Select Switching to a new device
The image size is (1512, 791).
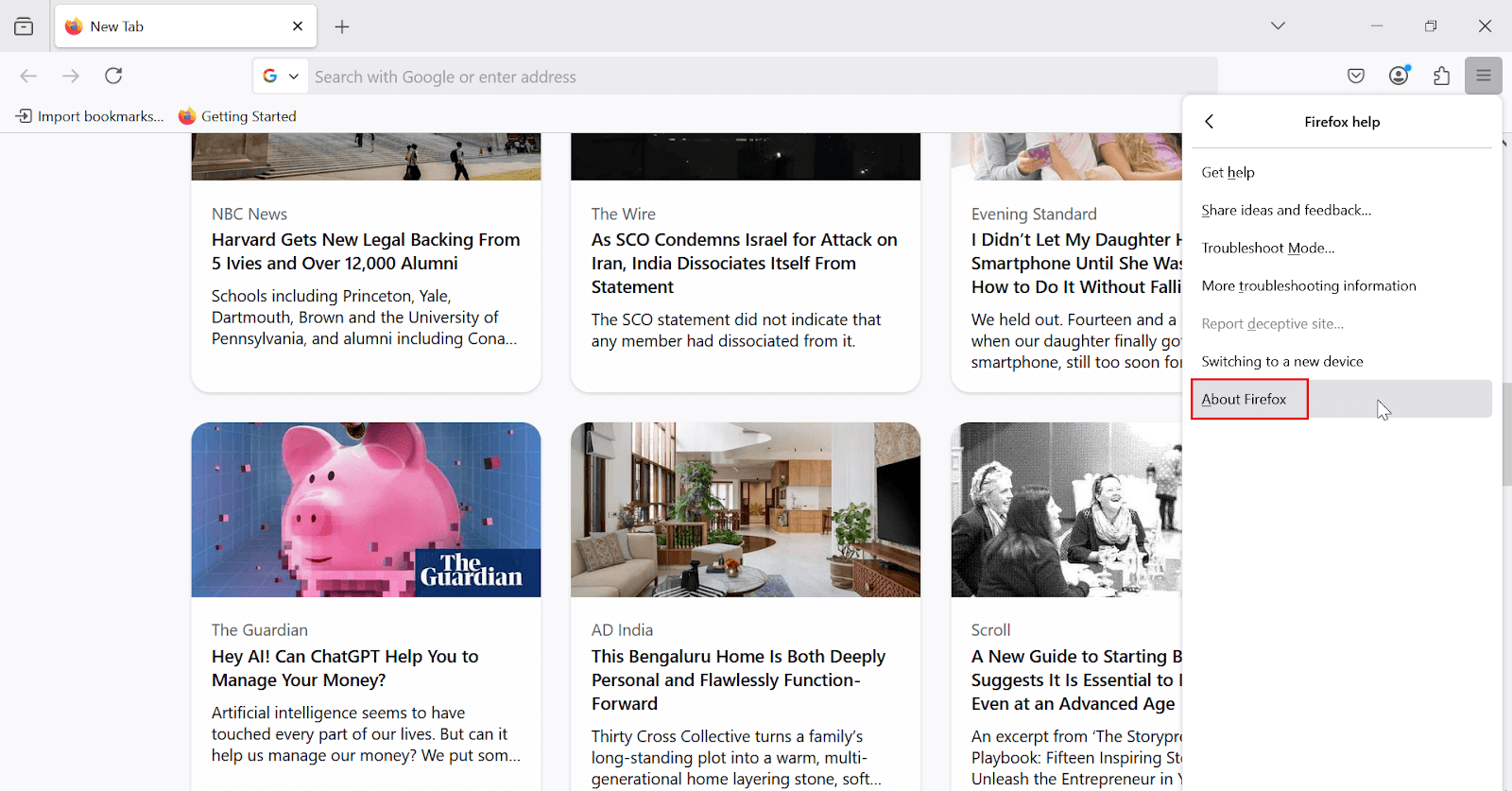tap(1281, 362)
